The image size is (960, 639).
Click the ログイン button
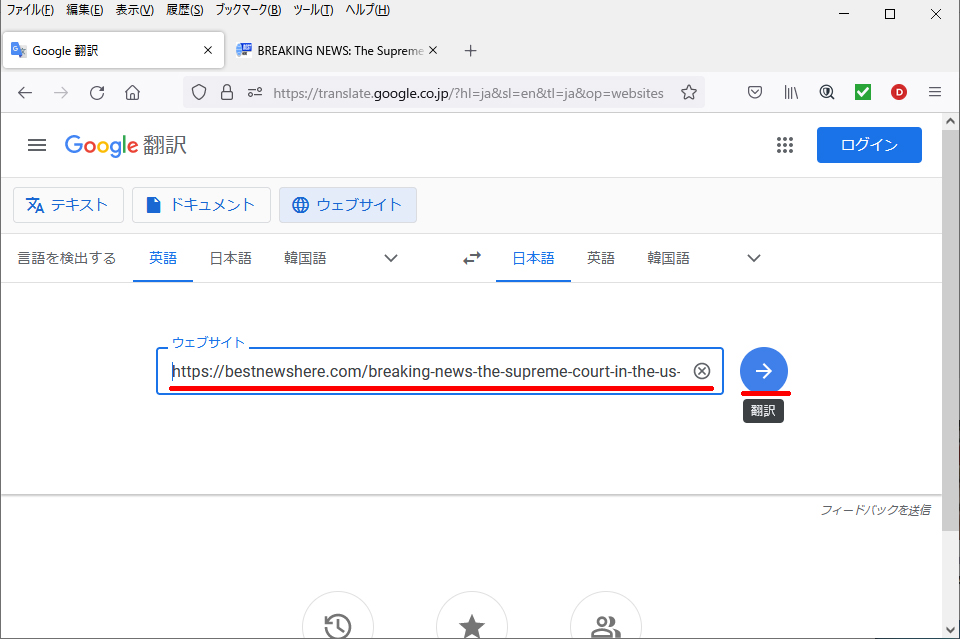(869, 145)
